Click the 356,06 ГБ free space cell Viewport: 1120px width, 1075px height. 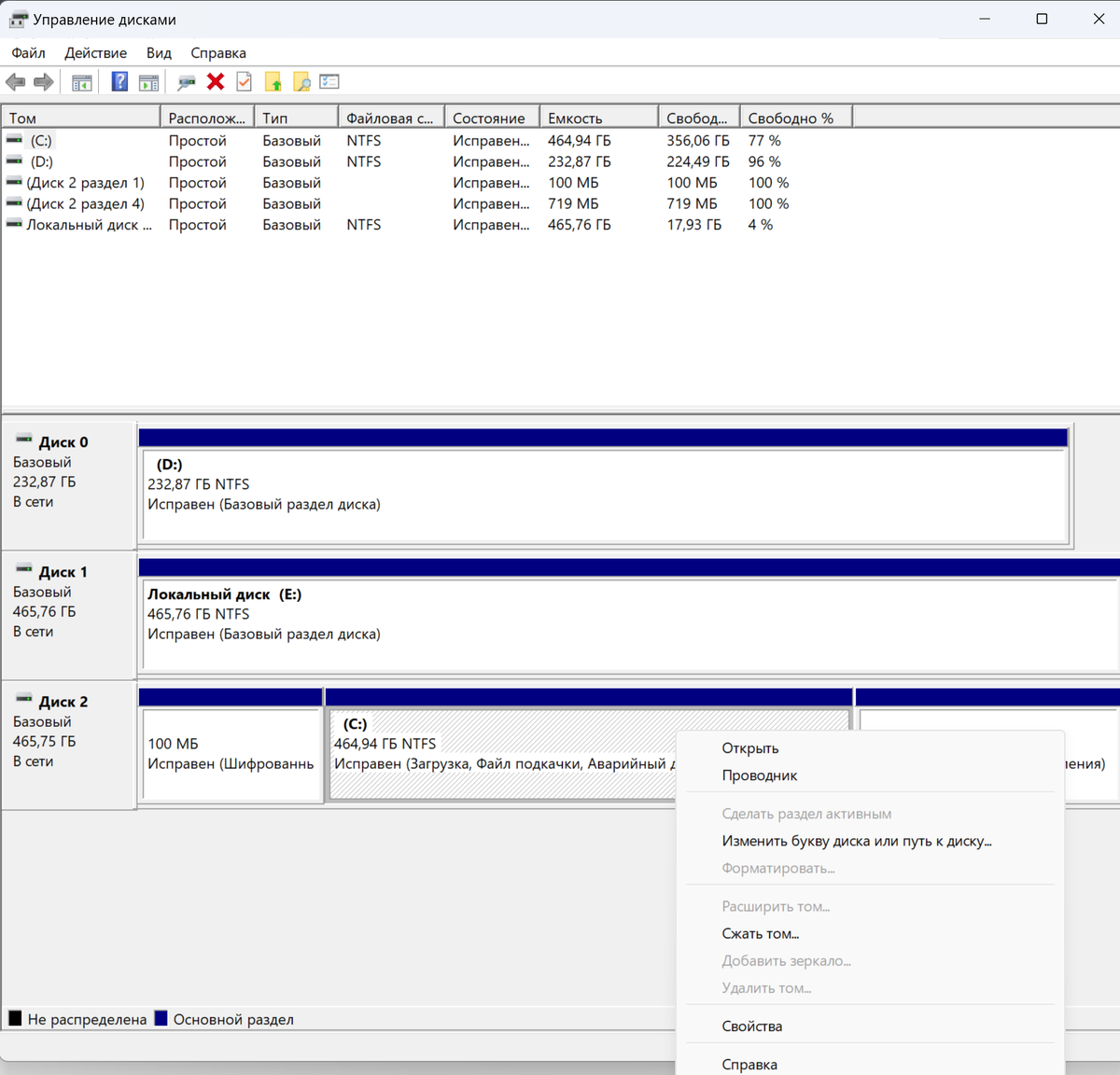[x=698, y=140]
